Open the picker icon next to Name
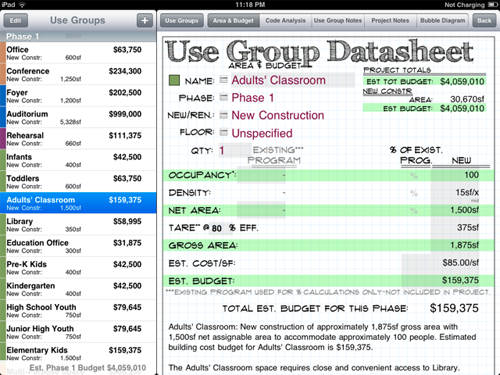Image resolution: width=500 pixels, height=375 pixels. 224,80
